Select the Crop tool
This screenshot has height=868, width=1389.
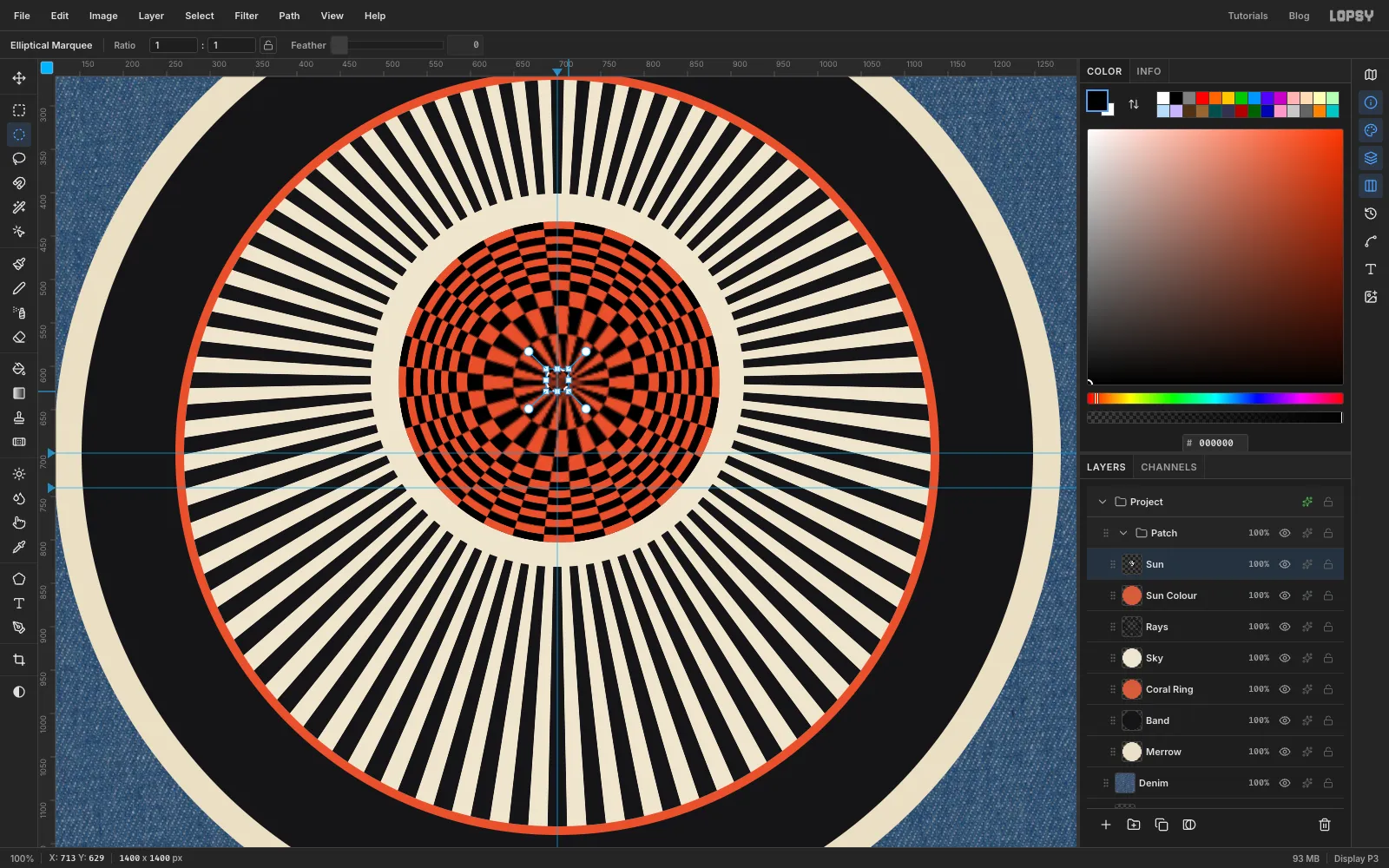tap(19, 660)
